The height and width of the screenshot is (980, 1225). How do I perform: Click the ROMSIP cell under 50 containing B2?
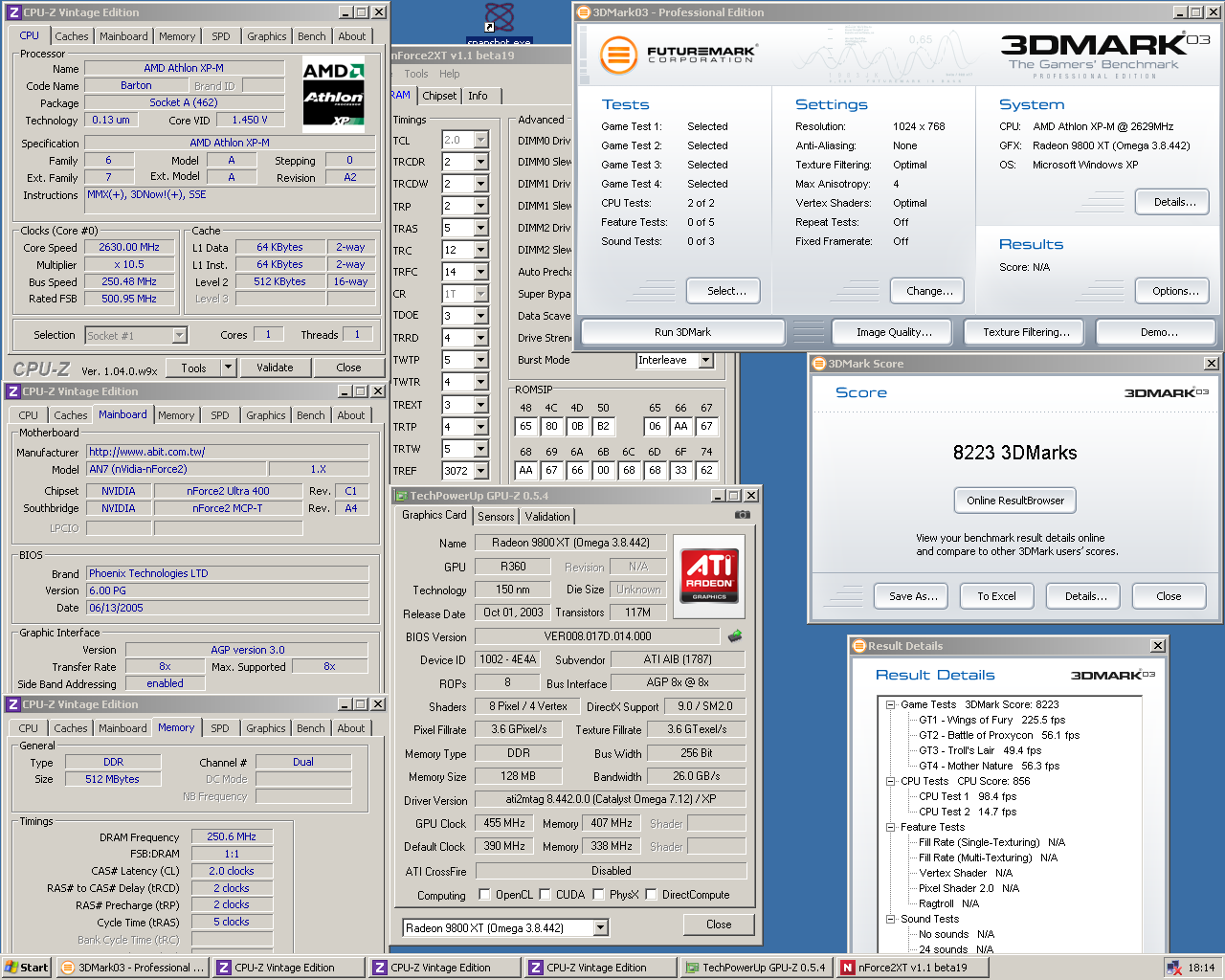[602, 427]
